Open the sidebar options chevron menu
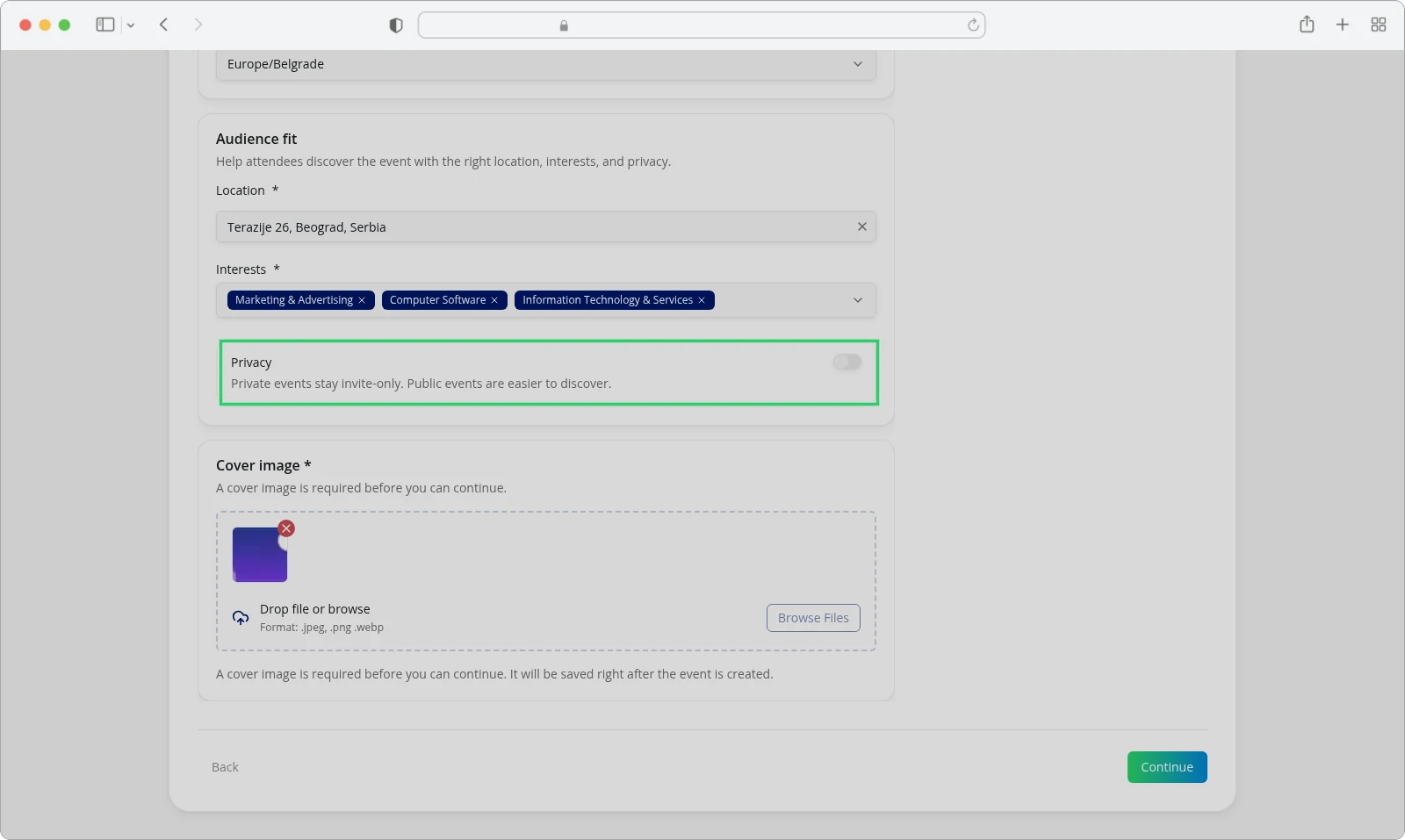The image size is (1405, 840). click(131, 25)
